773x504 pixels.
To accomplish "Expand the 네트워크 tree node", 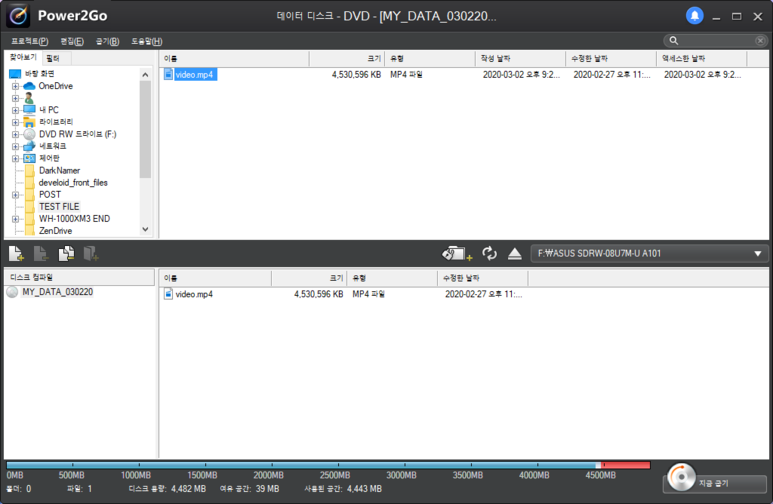I will (x=15, y=146).
